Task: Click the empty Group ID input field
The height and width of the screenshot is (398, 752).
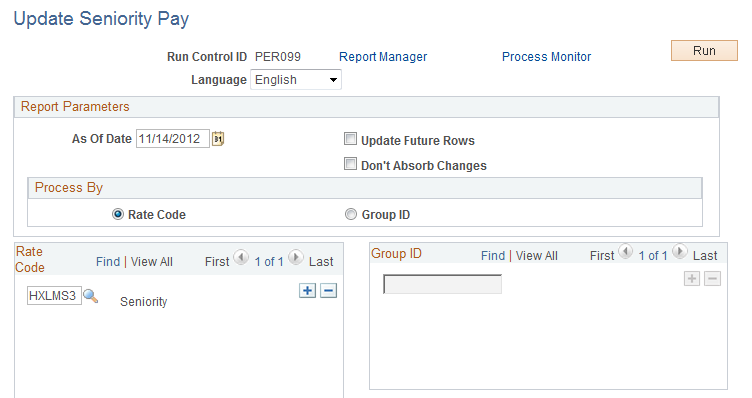Action: tap(442, 284)
